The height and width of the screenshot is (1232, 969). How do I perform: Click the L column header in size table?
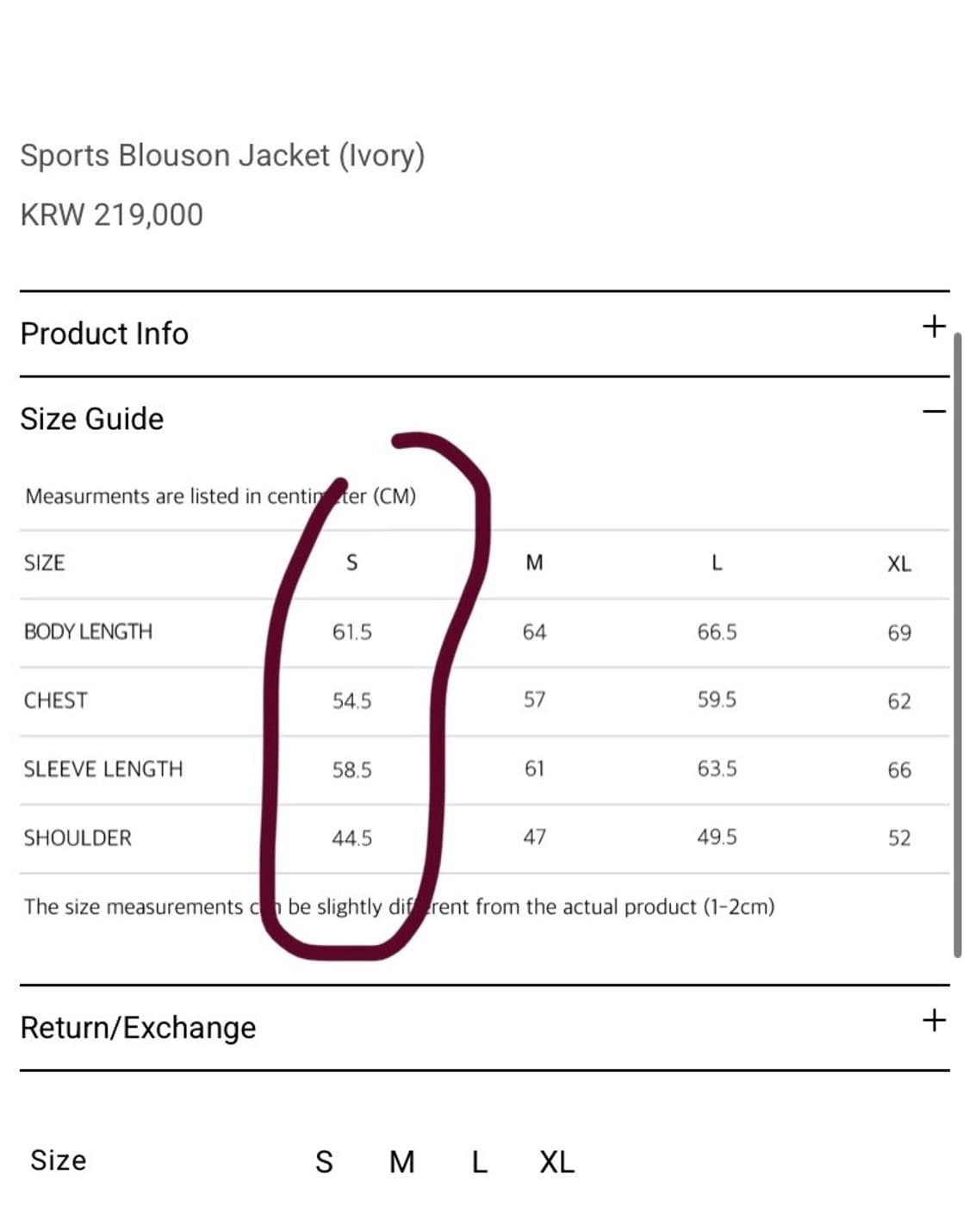click(x=716, y=563)
